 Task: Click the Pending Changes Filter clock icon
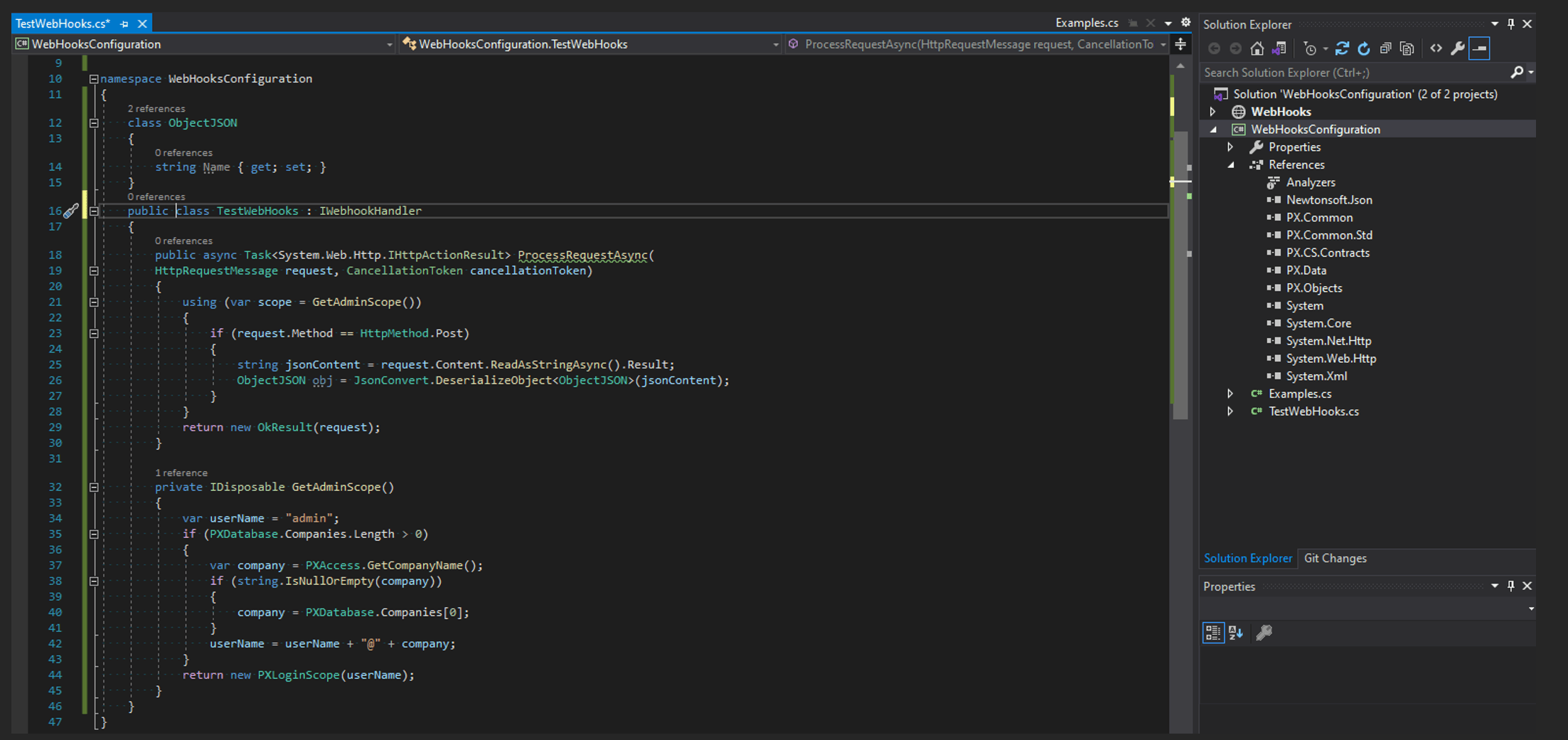pos(1310,48)
